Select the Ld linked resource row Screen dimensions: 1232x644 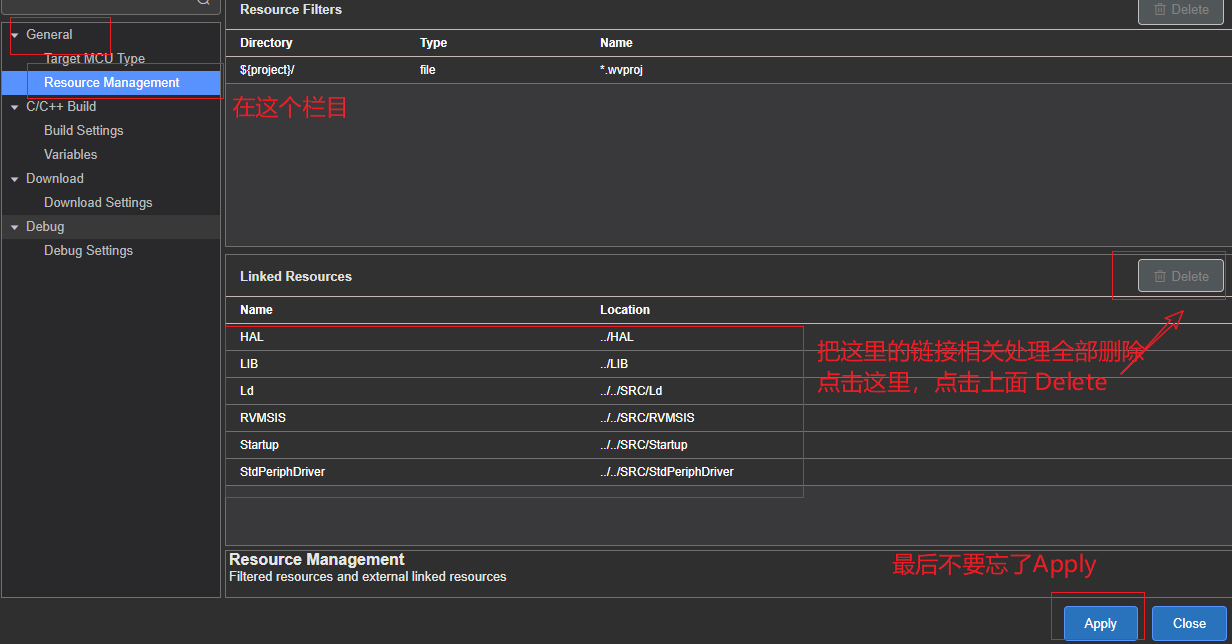click(728, 391)
